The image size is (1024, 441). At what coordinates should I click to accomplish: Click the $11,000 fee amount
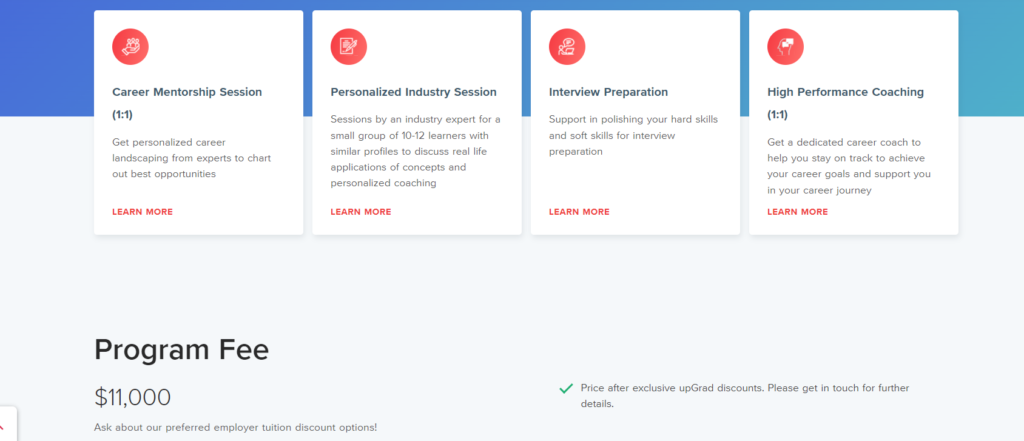133,397
